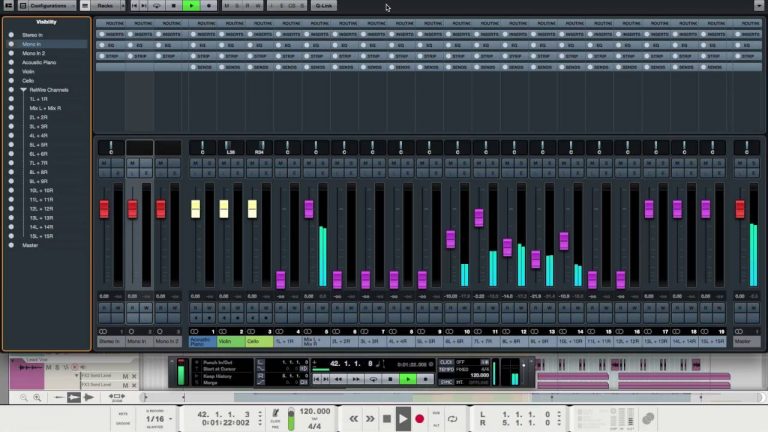Select the green Violin channel name label
The height and width of the screenshot is (432, 768).
click(x=231, y=341)
